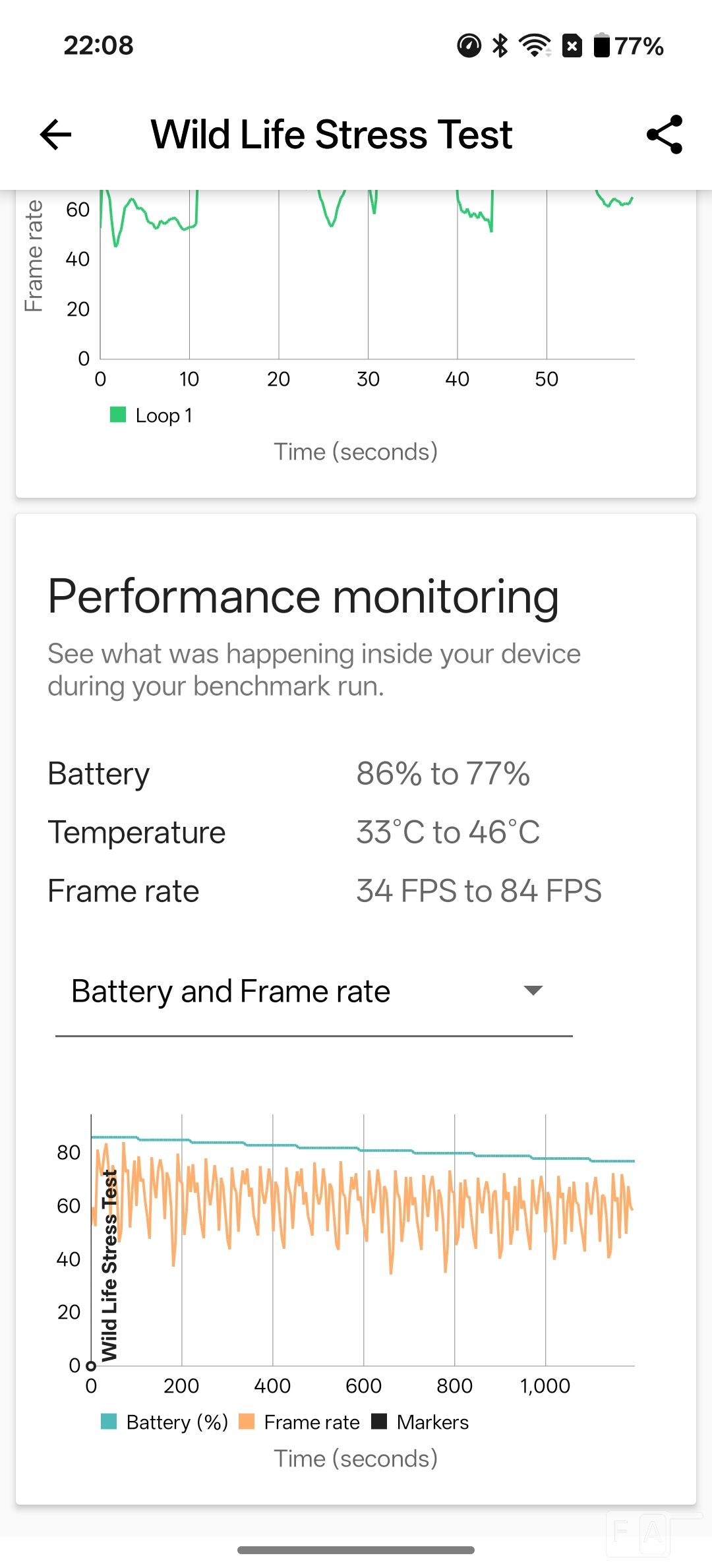Expand the dropdown arrow beside chart selector
The height and width of the screenshot is (1568, 712).
pyautogui.click(x=533, y=990)
